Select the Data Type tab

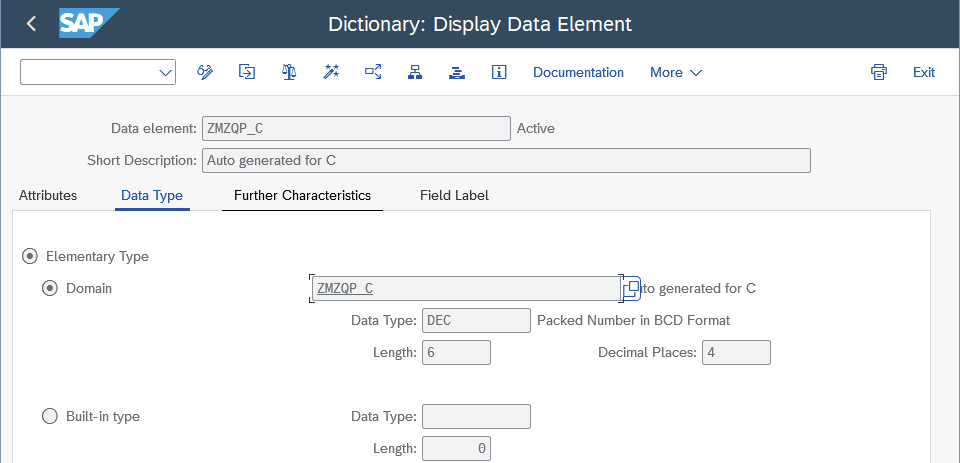152,195
